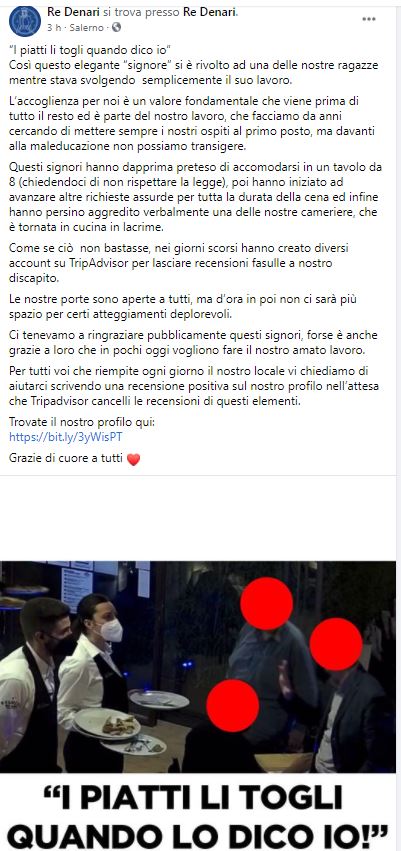Click the globe public audience icon

[116, 27]
